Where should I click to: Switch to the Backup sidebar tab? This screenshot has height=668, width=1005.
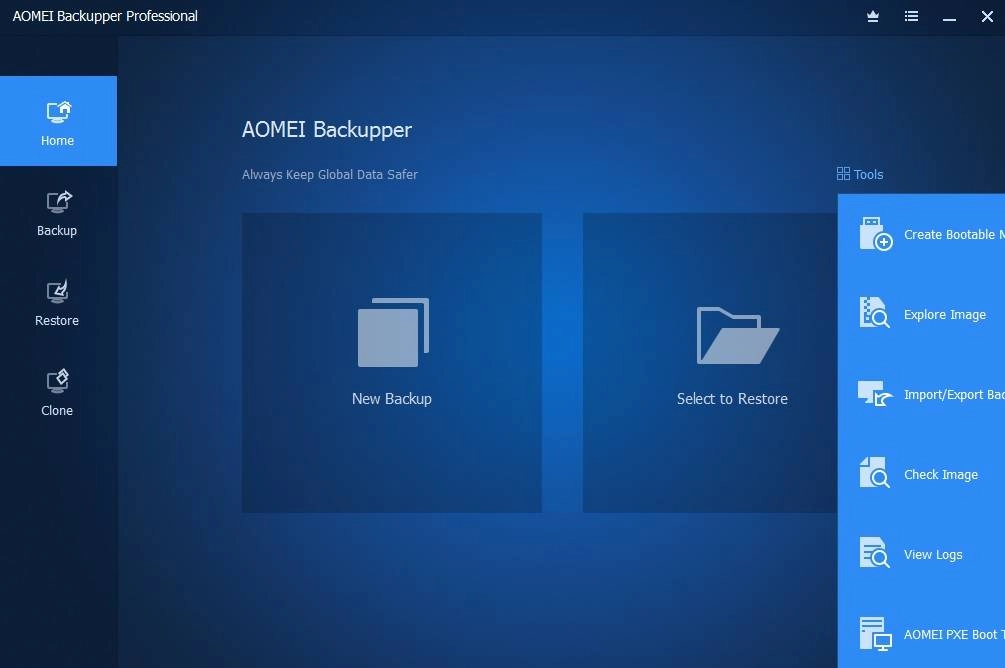tap(58, 213)
